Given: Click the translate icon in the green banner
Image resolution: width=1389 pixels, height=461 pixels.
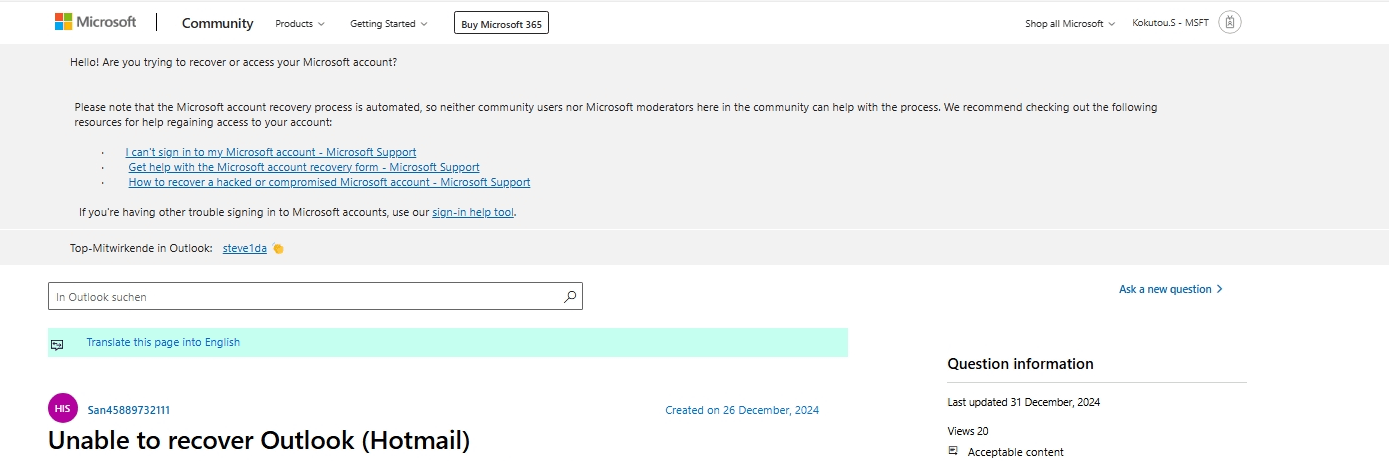Looking at the screenshot, I should [x=57, y=344].
